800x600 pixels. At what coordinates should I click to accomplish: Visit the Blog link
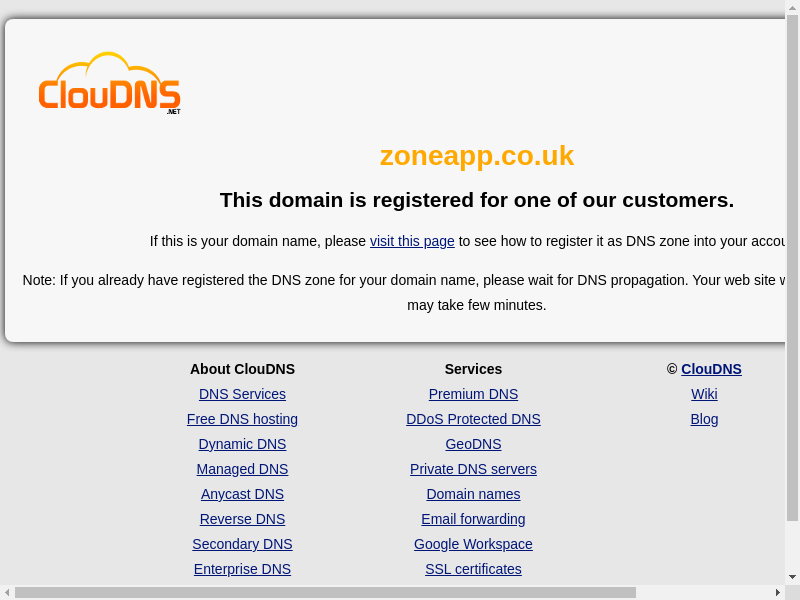tap(704, 419)
